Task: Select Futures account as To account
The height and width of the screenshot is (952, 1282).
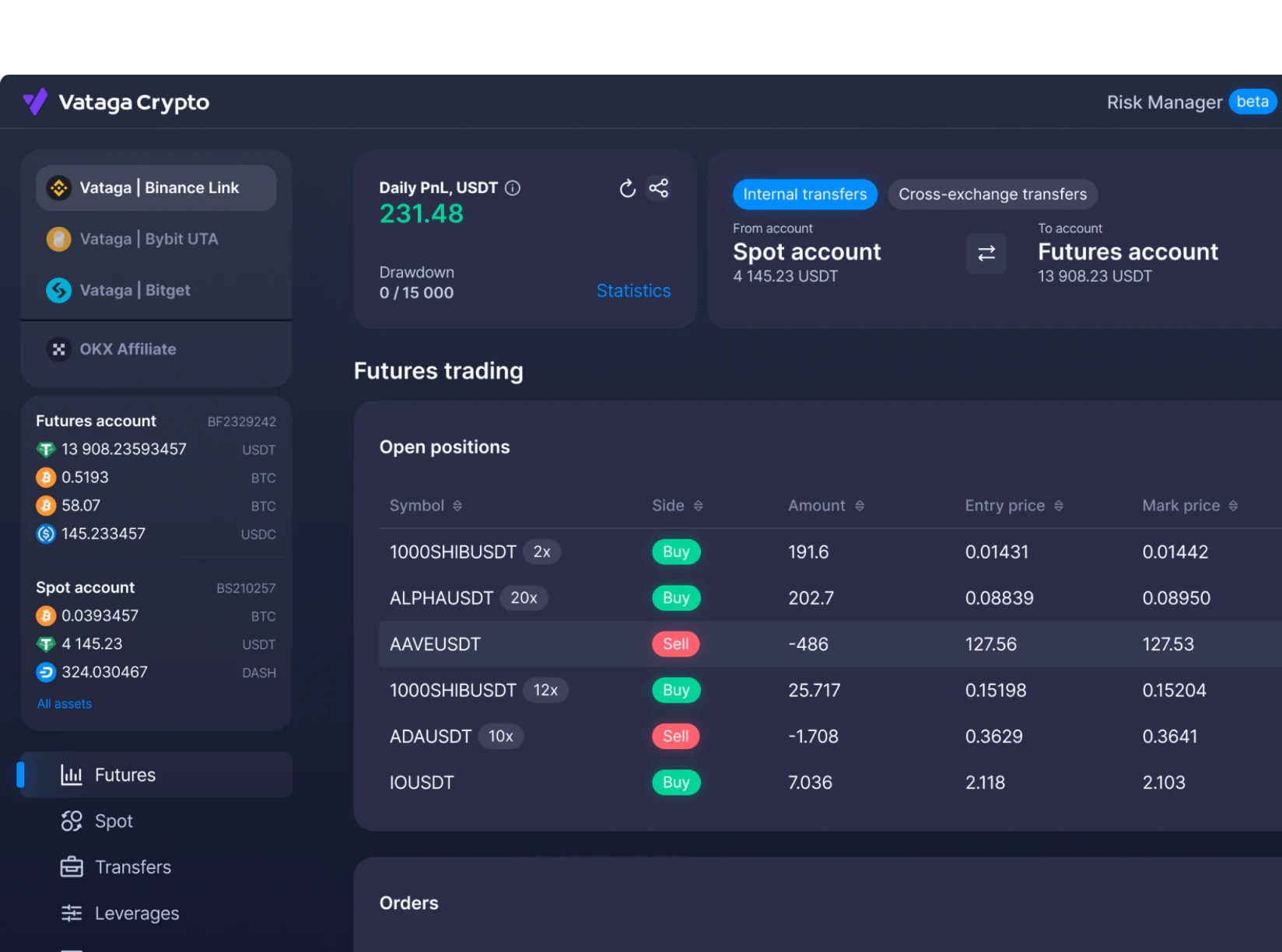Action: 1128,254
